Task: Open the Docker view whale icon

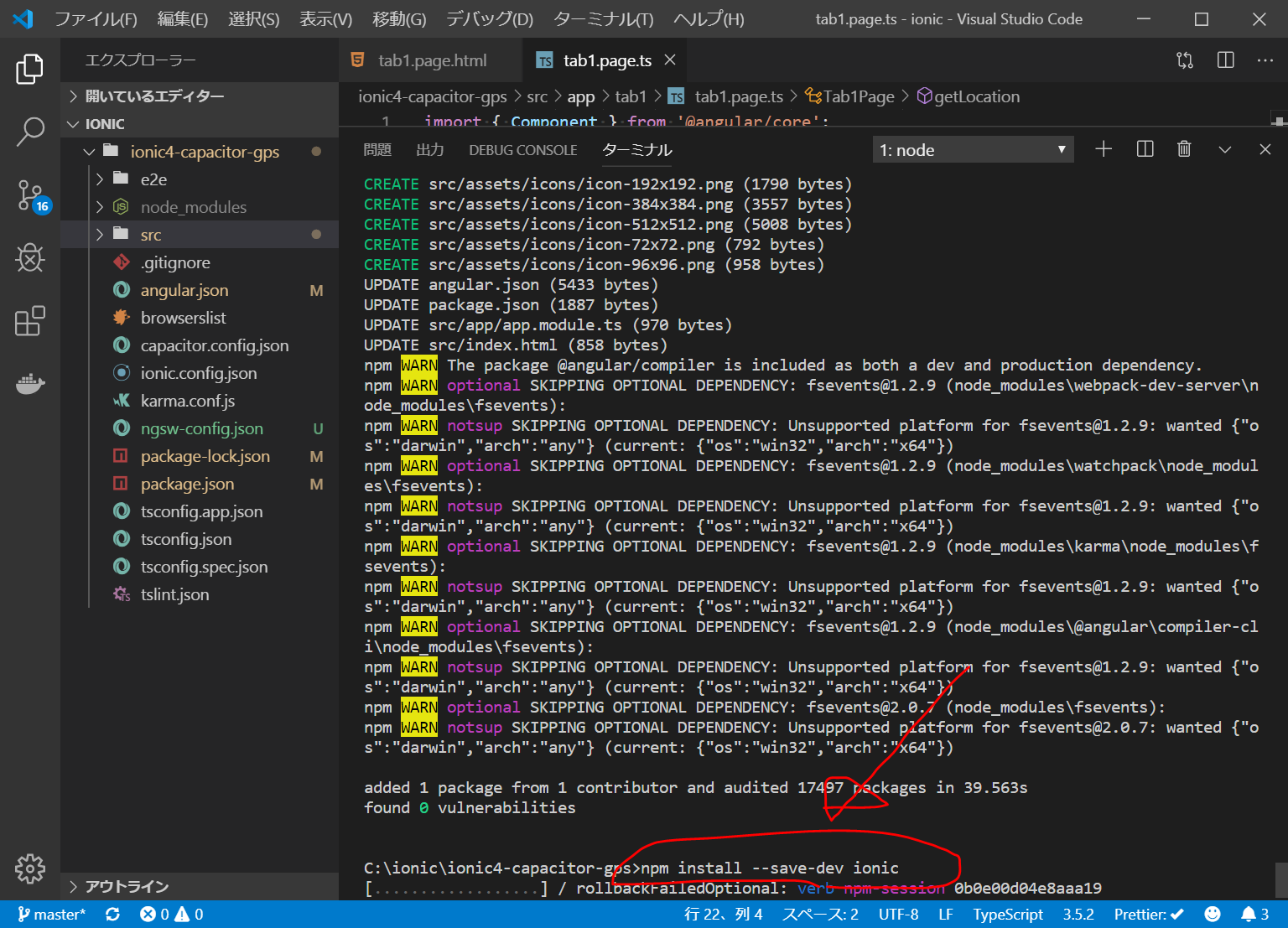Action: [30, 384]
